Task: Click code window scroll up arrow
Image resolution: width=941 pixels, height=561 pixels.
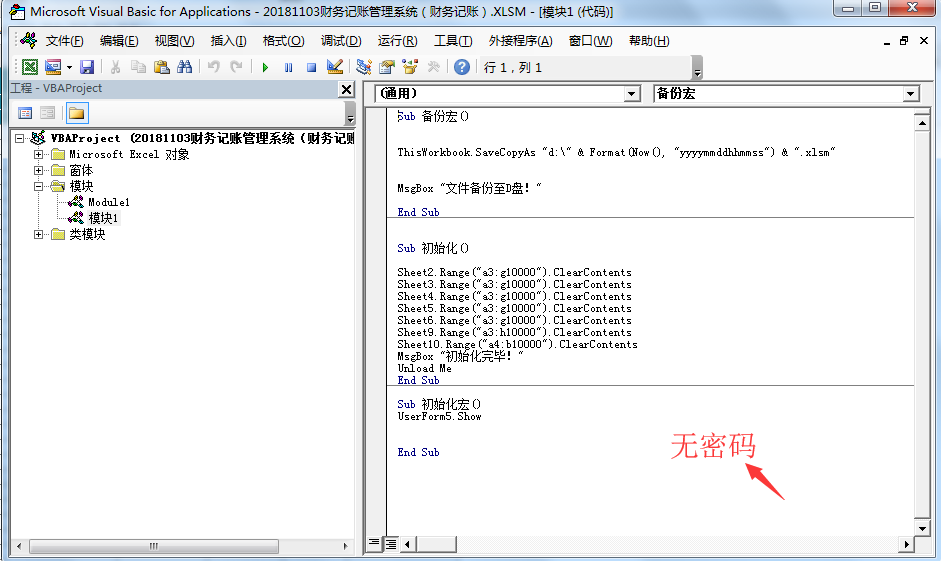Action: point(922,122)
